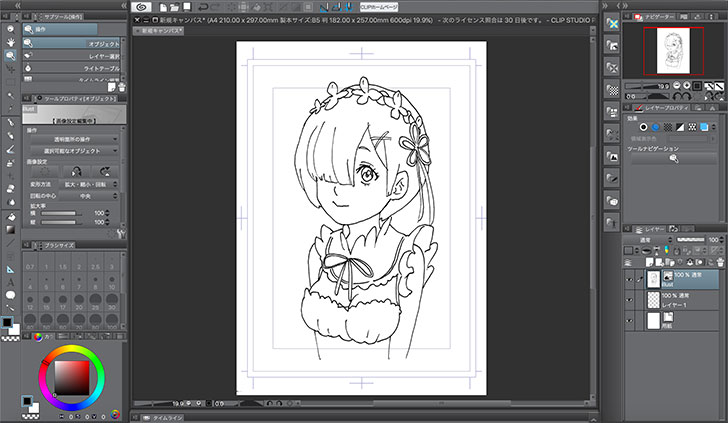Click the Clip Studio logo button

pos(141,7)
